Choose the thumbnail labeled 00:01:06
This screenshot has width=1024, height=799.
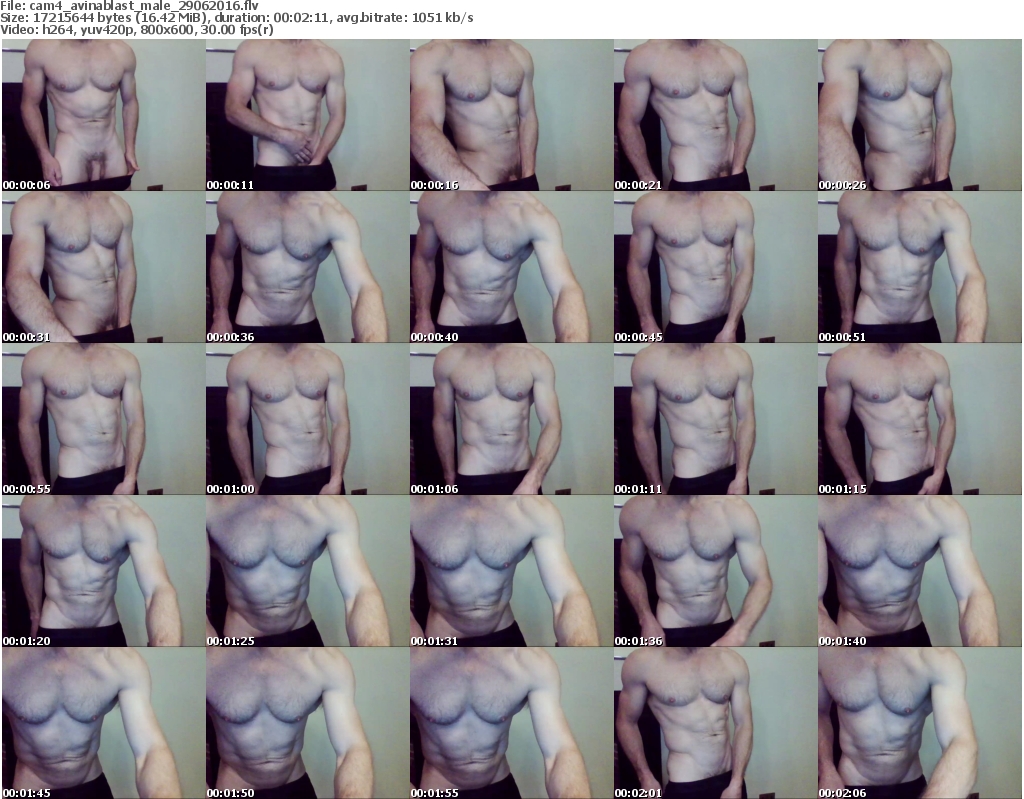(511, 419)
